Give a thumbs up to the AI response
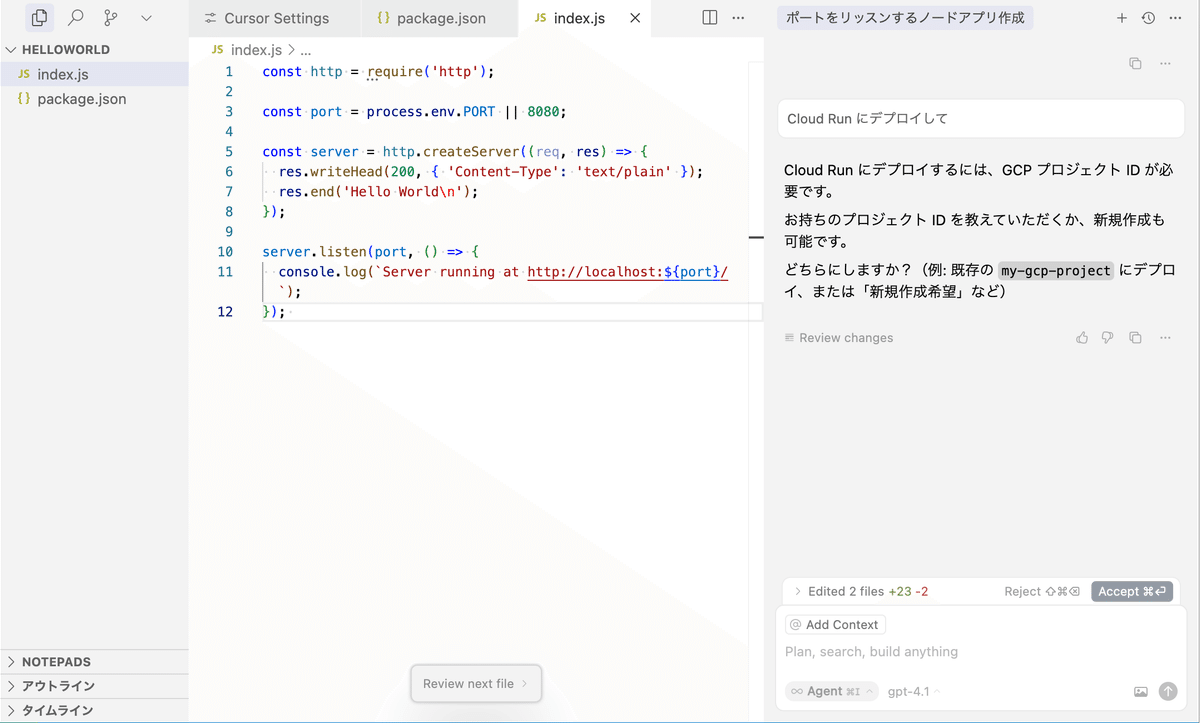Viewport: 1200px width, 723px height. click(1081, 337)
